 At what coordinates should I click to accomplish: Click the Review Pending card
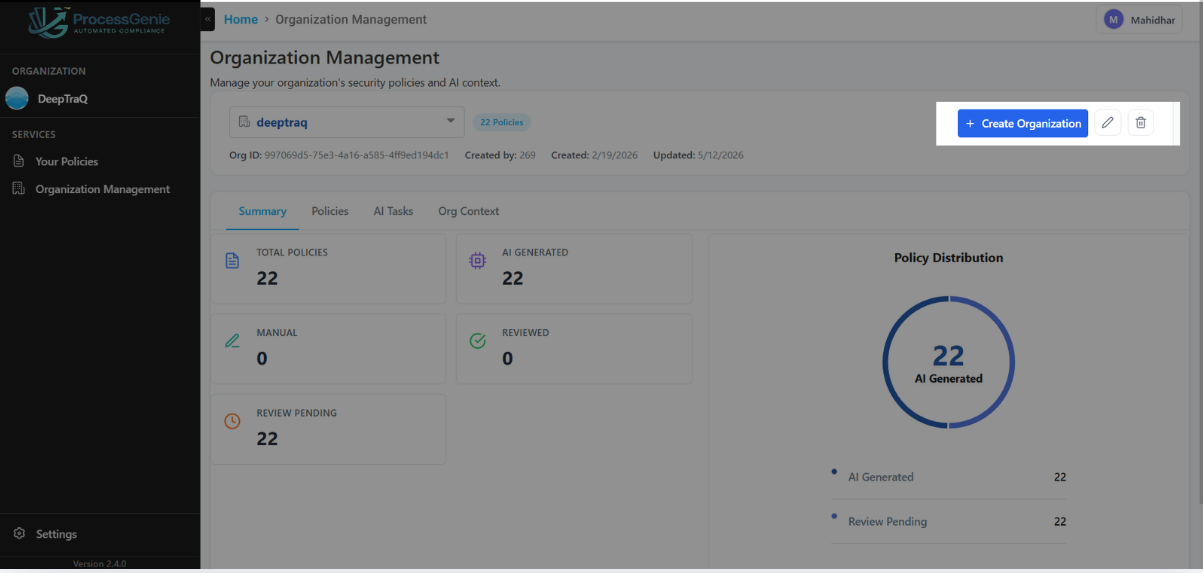[328, 429]
